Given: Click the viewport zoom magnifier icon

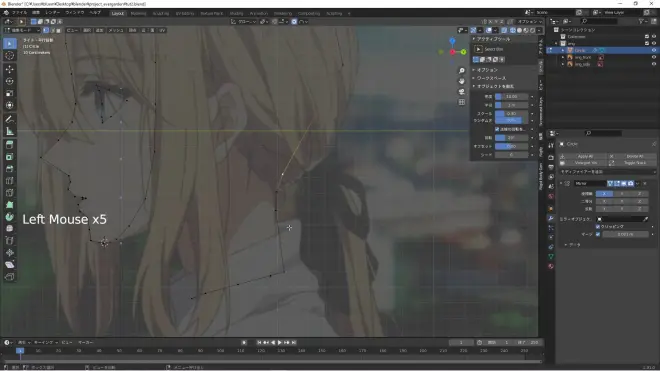Looking at the screenshot, I should pos(462,71).
